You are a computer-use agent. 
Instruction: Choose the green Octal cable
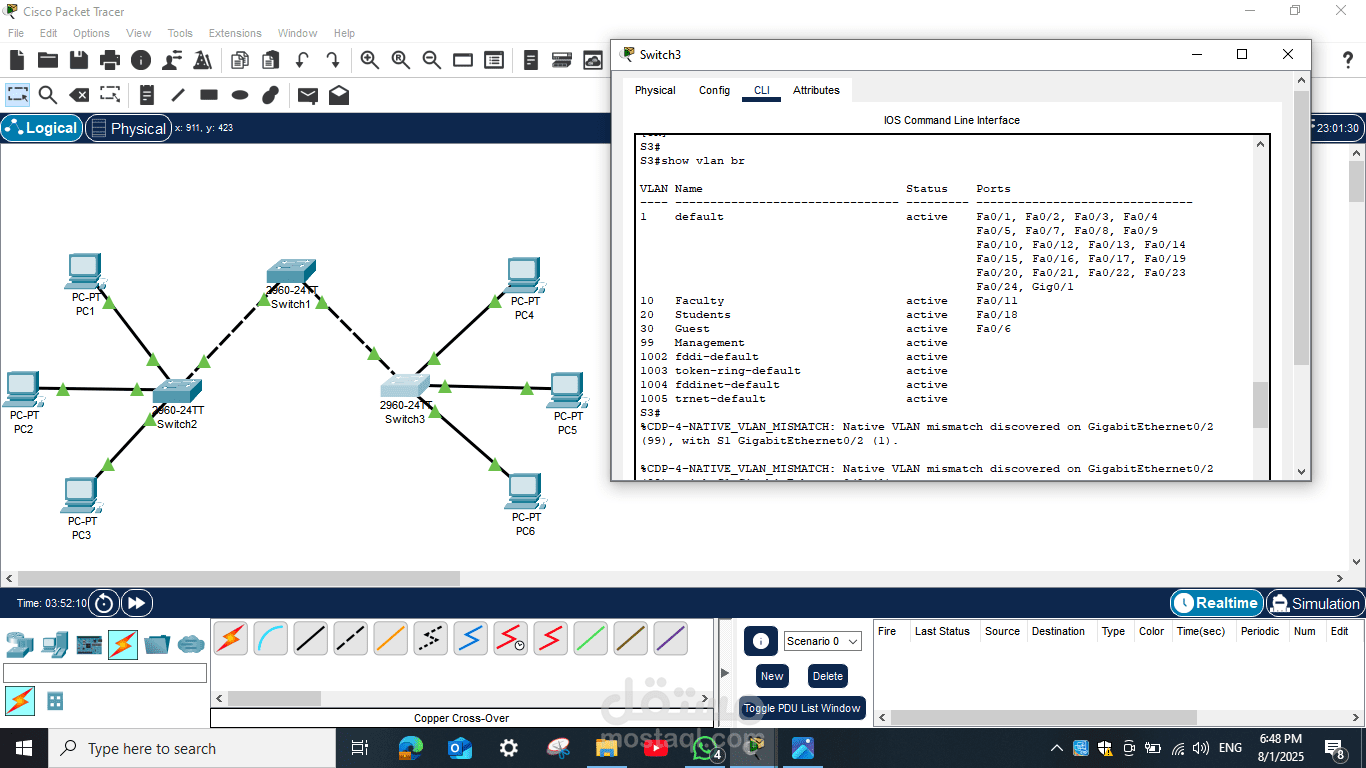[591, 638]
